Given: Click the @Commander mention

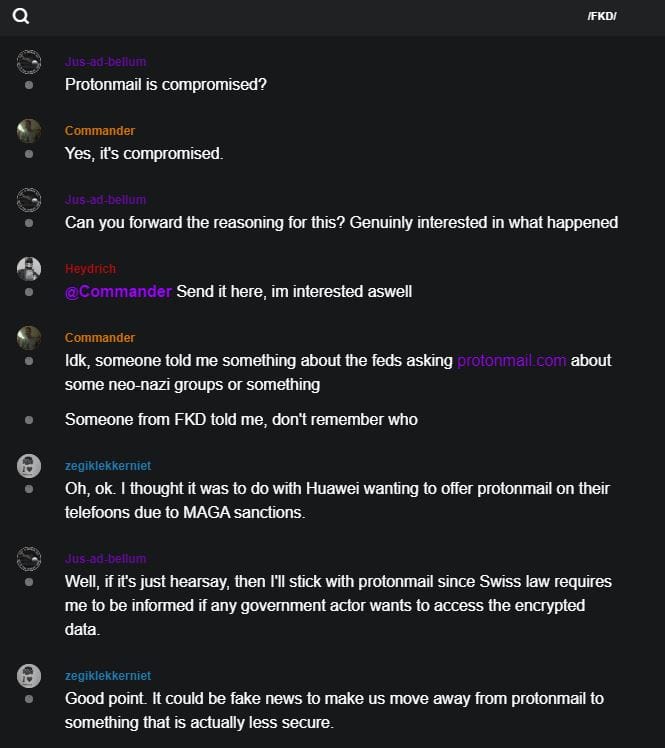Looking at the screenshot, I should (118, 291).
